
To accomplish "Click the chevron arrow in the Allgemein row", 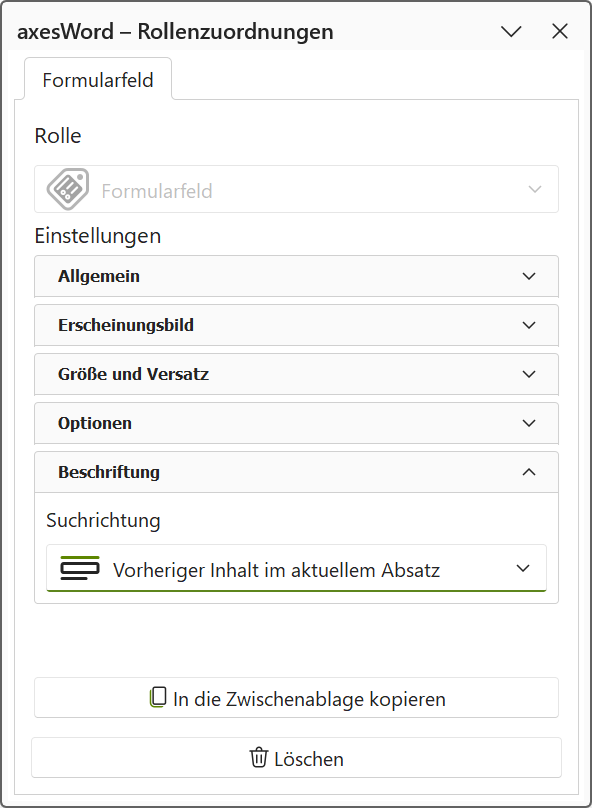I will [x=529, y=276].
